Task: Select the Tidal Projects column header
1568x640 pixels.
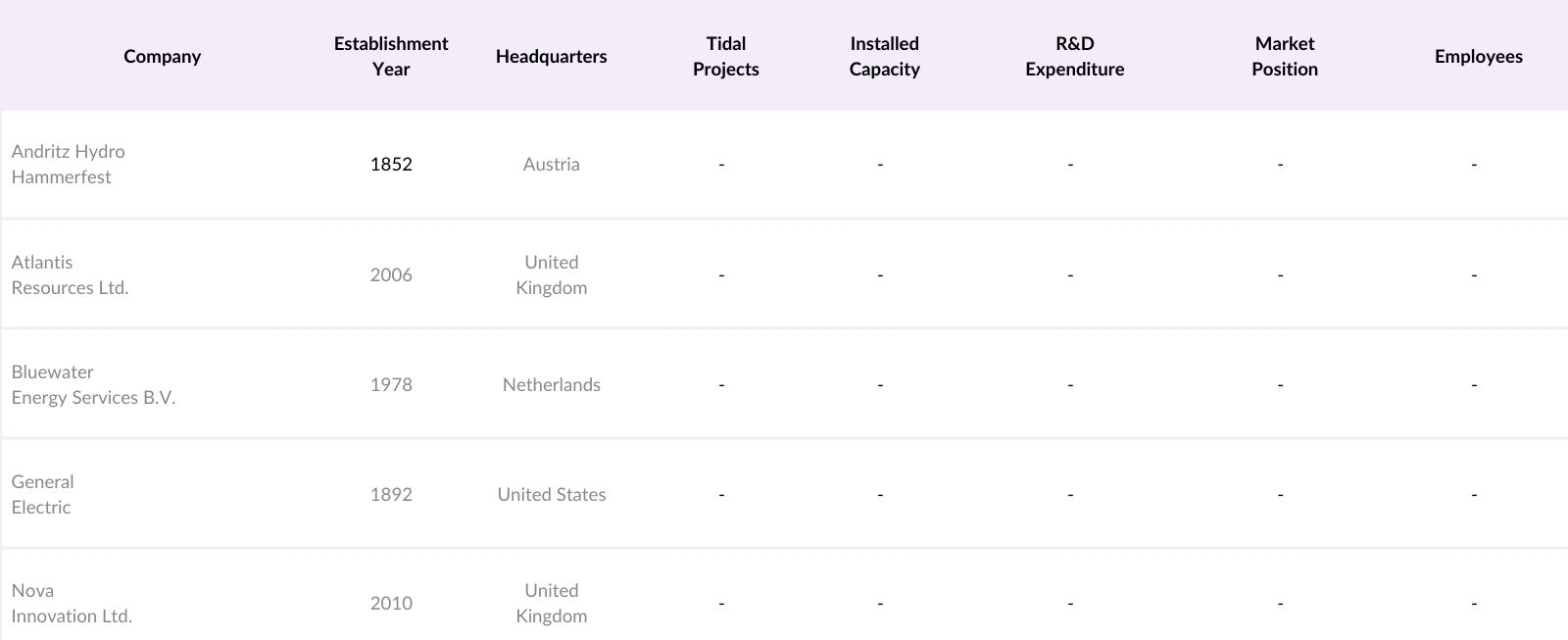Action: [725, 56]
